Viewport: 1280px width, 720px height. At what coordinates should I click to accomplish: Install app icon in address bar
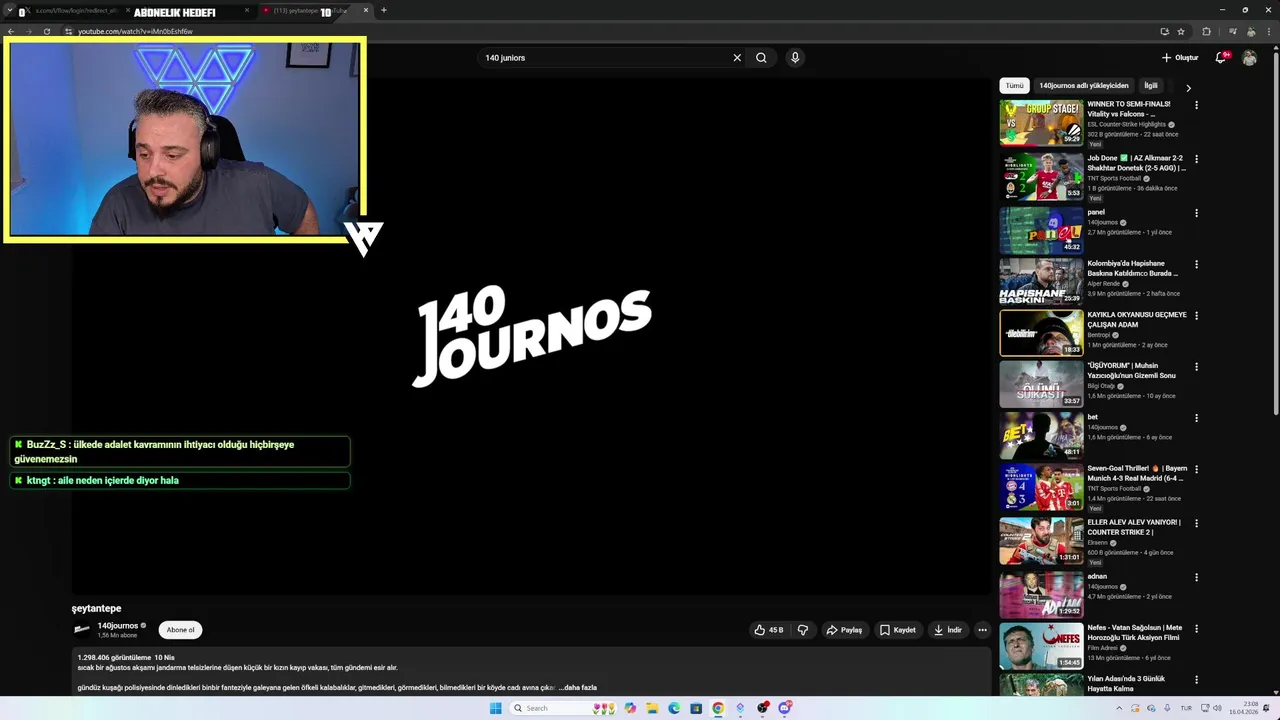[1164, 31]
